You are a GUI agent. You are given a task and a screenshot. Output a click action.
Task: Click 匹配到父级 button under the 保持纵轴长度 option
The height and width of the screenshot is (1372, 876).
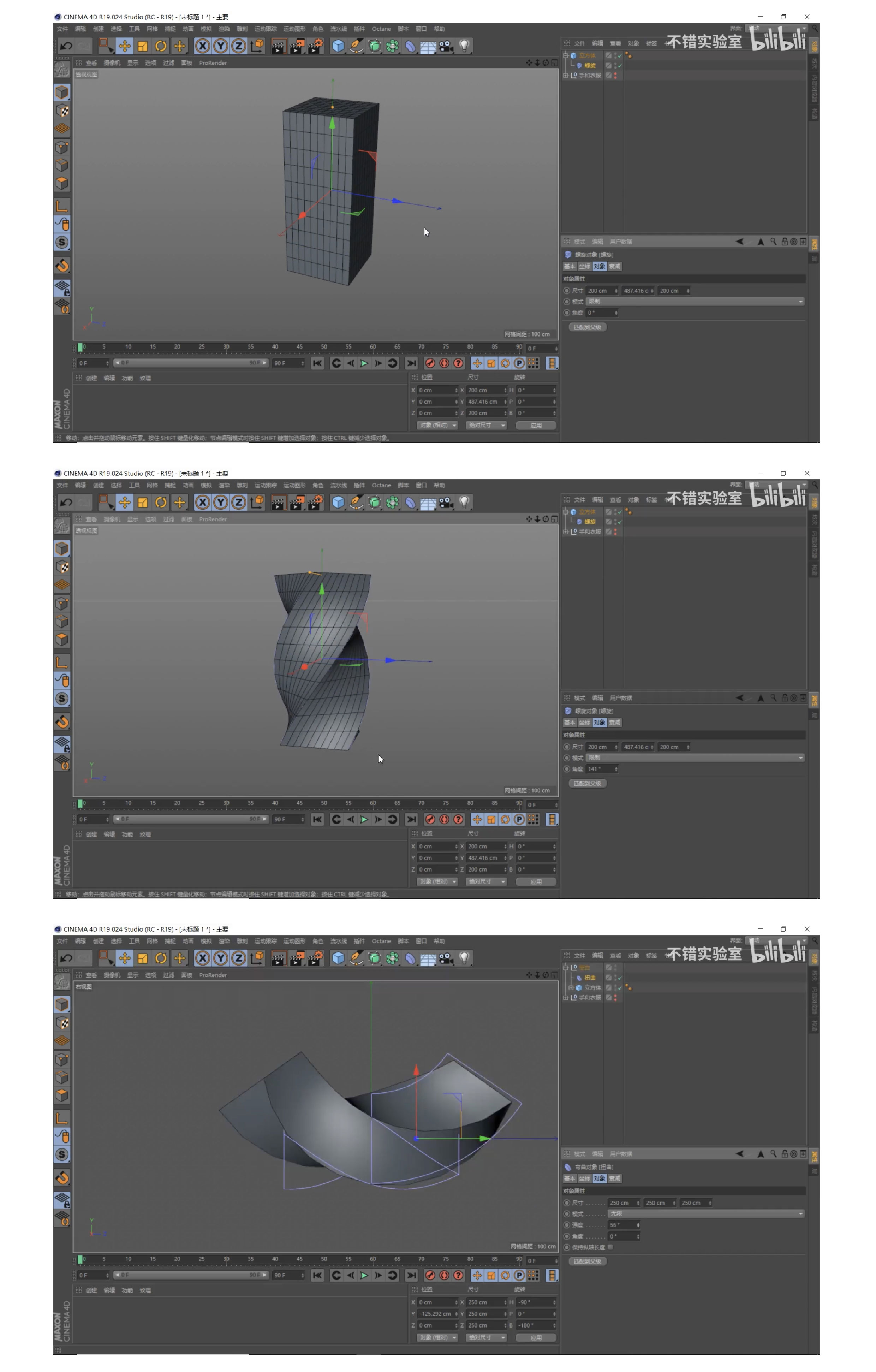pyautogui.click(x=587, y=1261)
